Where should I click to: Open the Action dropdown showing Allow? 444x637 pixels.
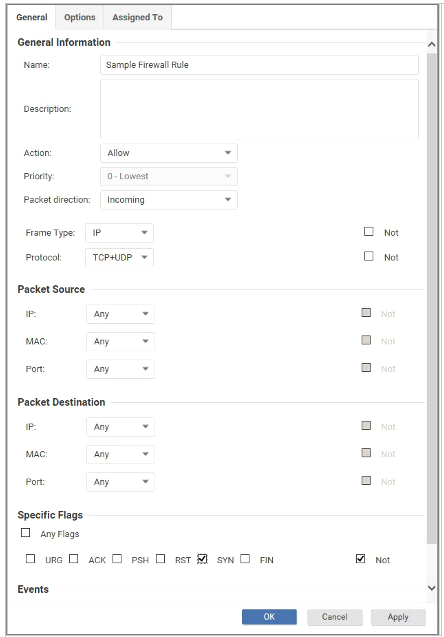[169, 153]
